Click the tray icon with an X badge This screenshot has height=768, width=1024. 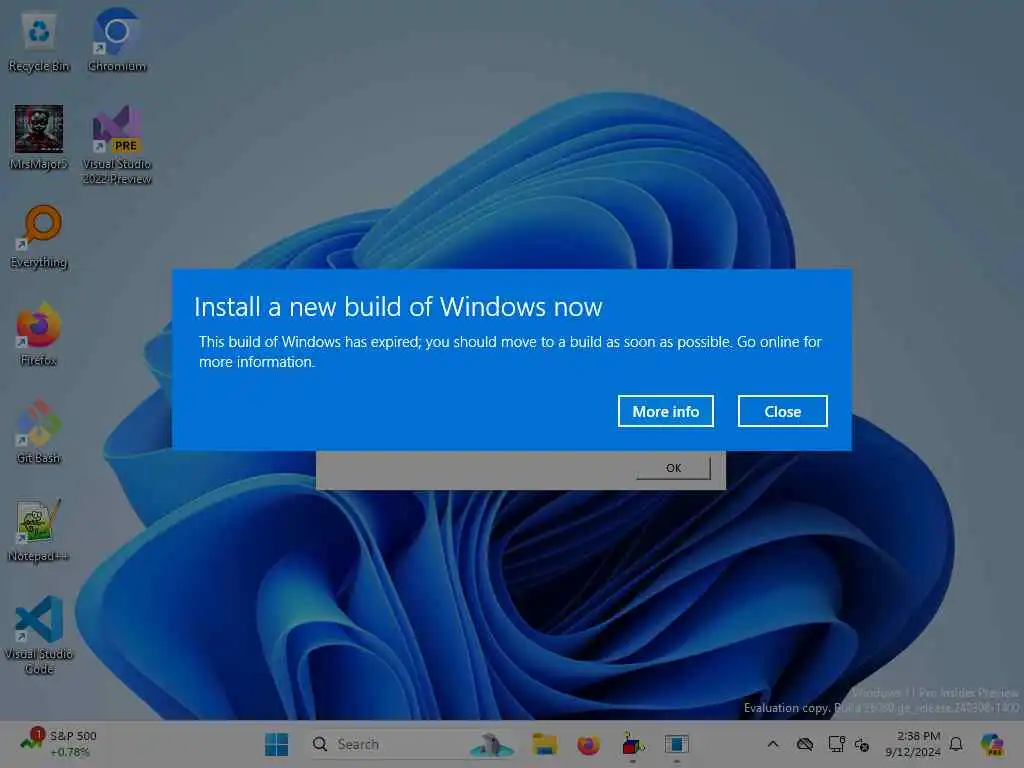862,744
